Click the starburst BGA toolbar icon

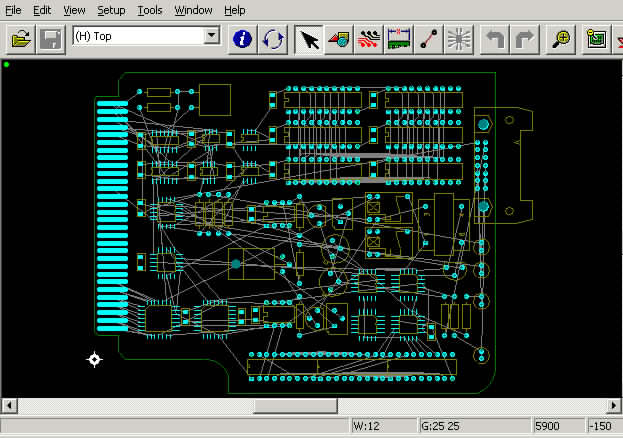coord(460,39)
